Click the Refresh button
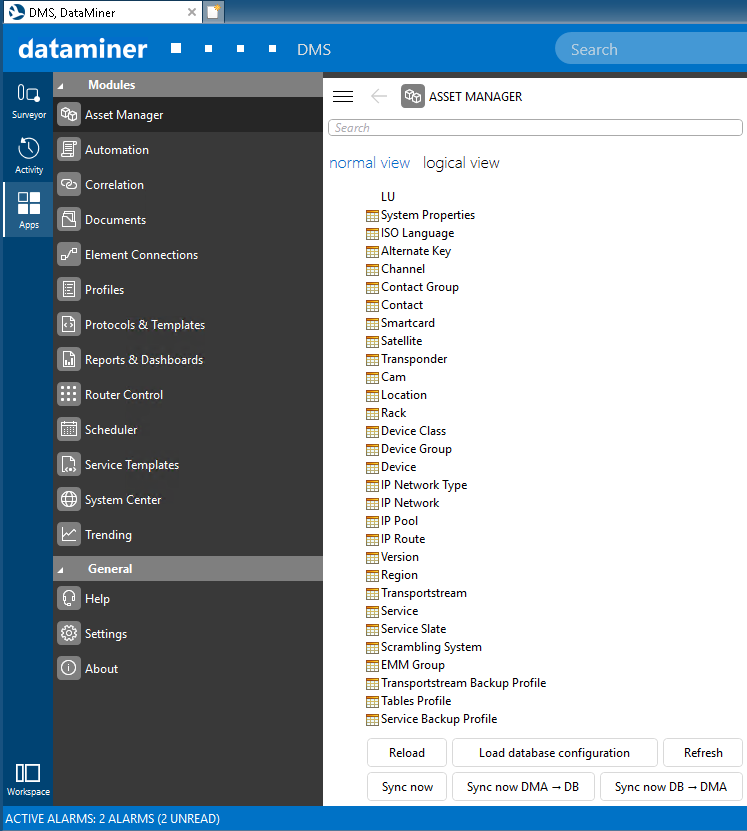The width and height of the screenshot is (747, 831). pyautogui.click(x=703, y=753)
